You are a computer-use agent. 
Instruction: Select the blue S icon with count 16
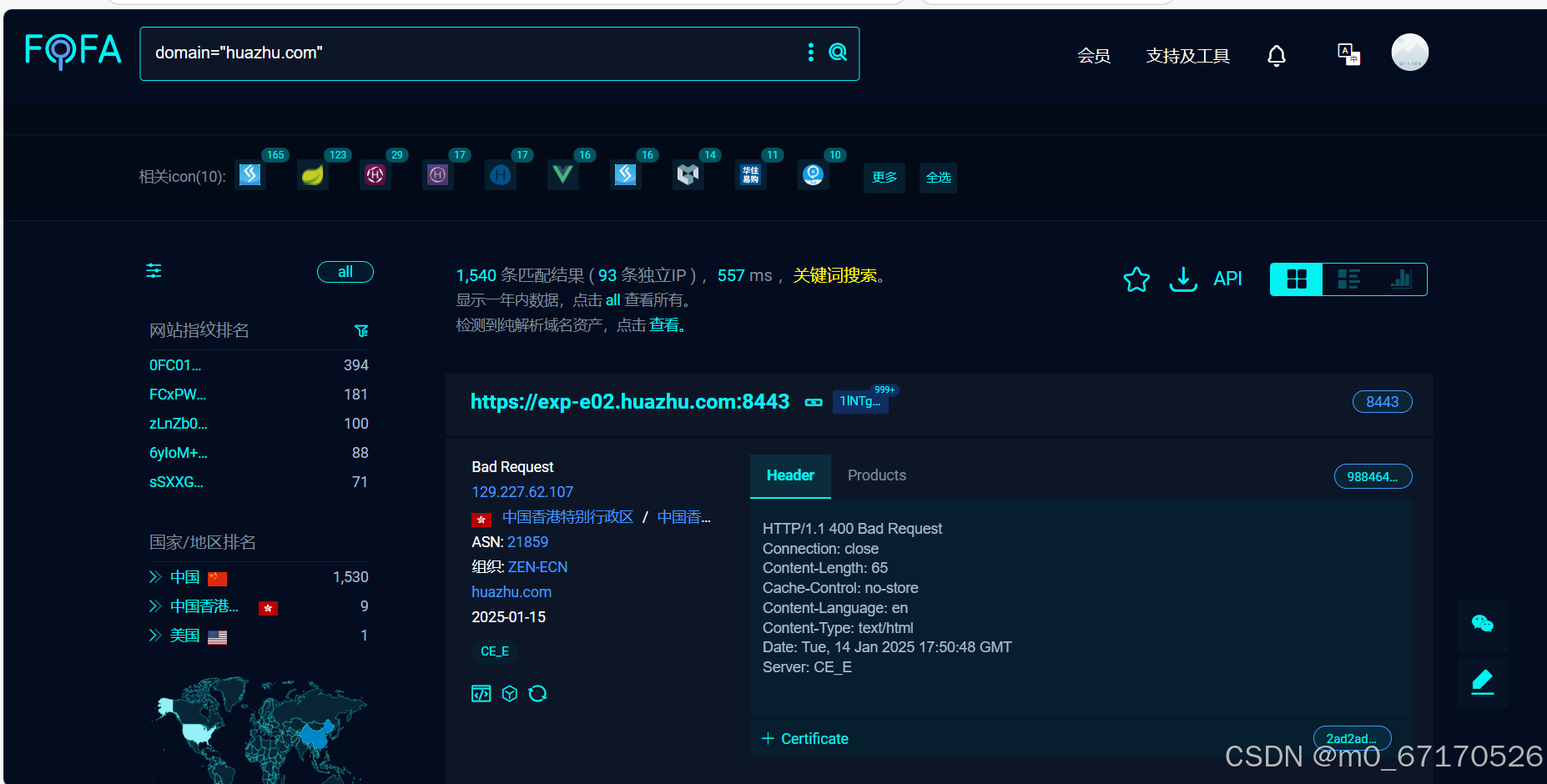point(626,174)
